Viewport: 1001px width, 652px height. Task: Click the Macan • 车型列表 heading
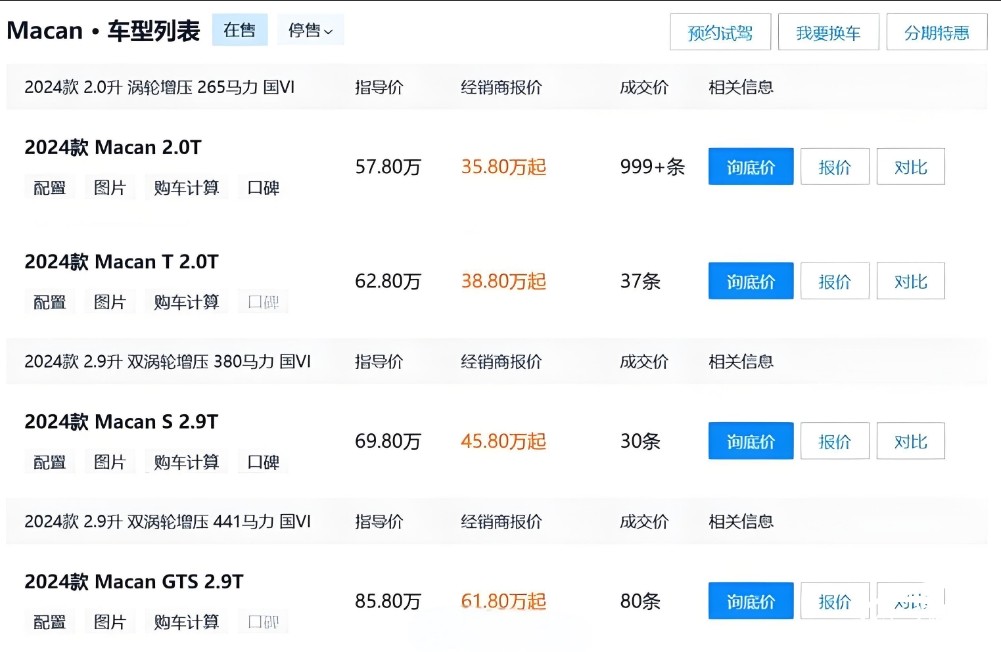[103, 31]
